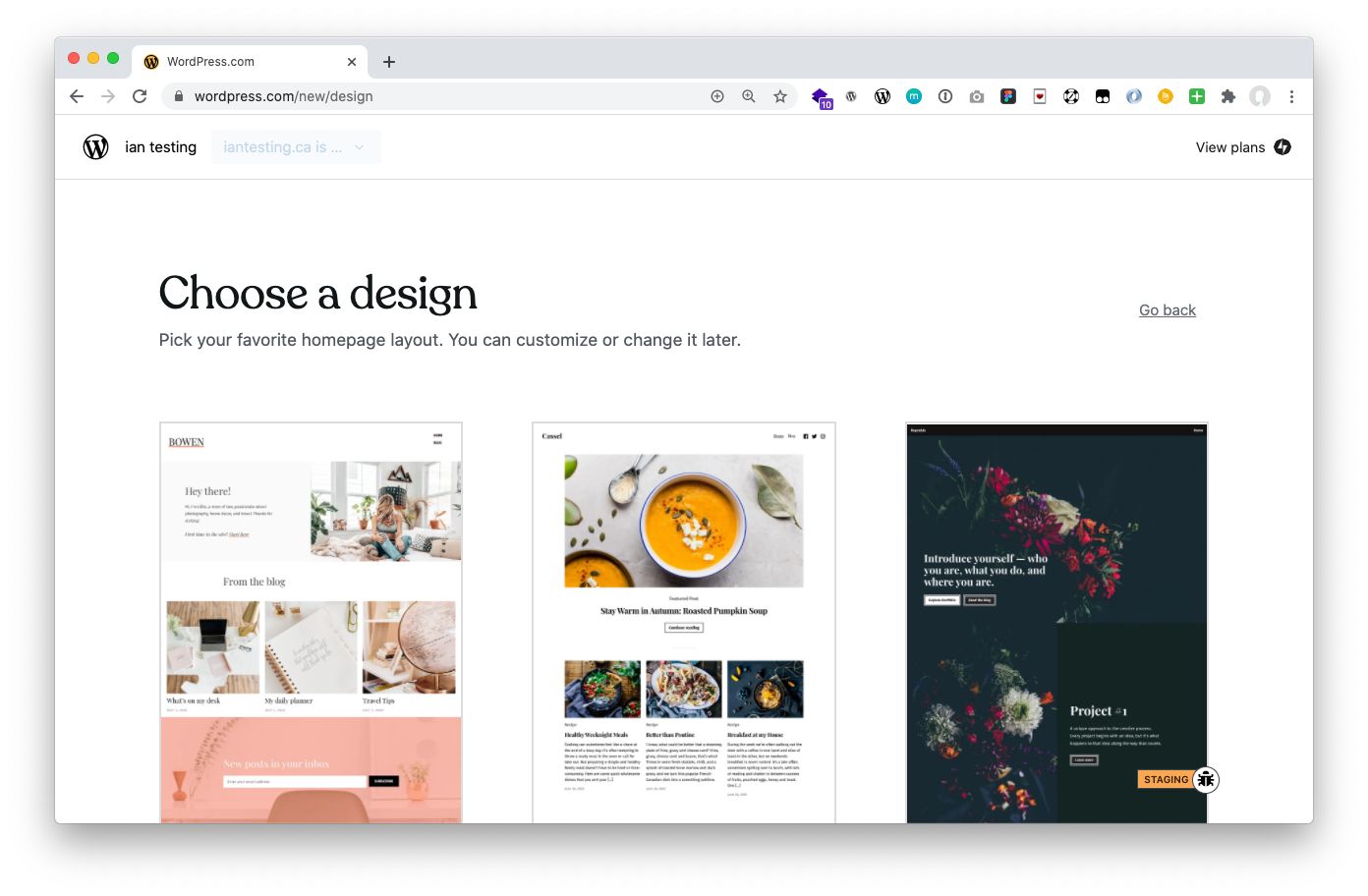The height and width of the screenshot is (896, 1368).
Task: Click the 1Password extension icon
Action: pyautogui.click(x=945, y=96)
